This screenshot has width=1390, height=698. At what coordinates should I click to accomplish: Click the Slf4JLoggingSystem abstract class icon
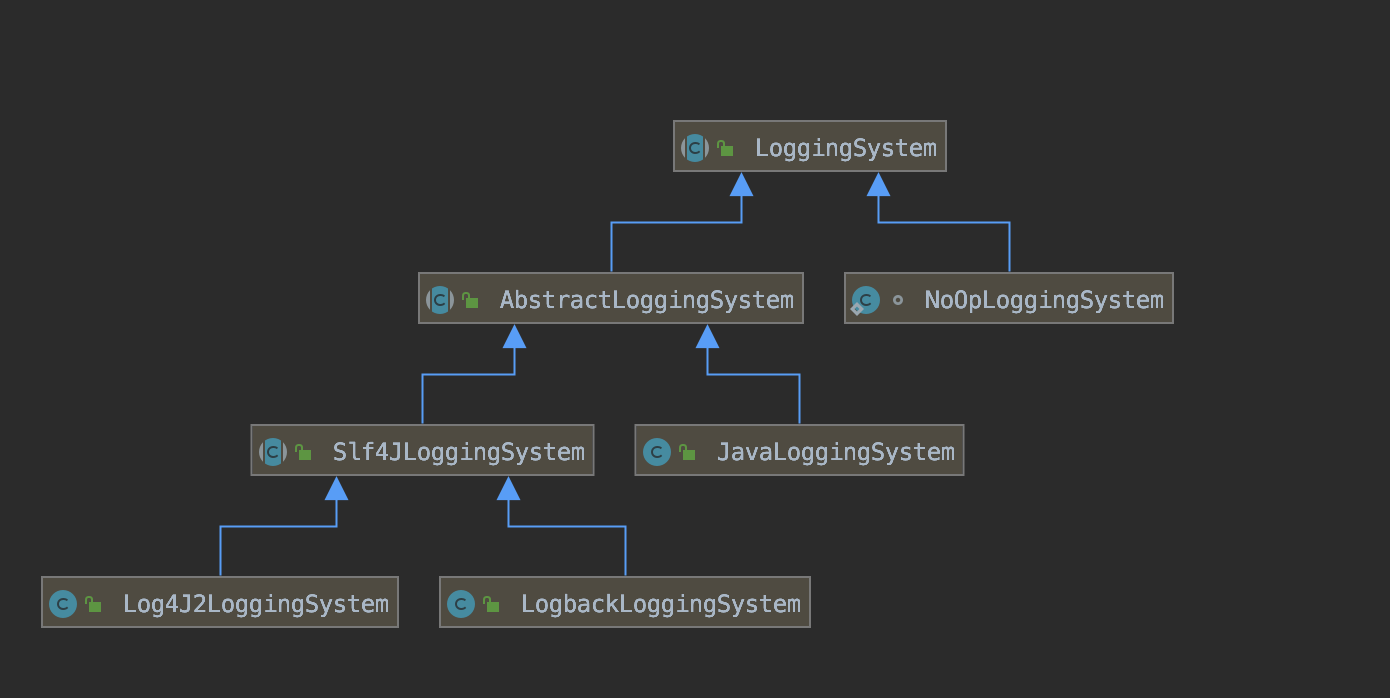click(273, 452)
